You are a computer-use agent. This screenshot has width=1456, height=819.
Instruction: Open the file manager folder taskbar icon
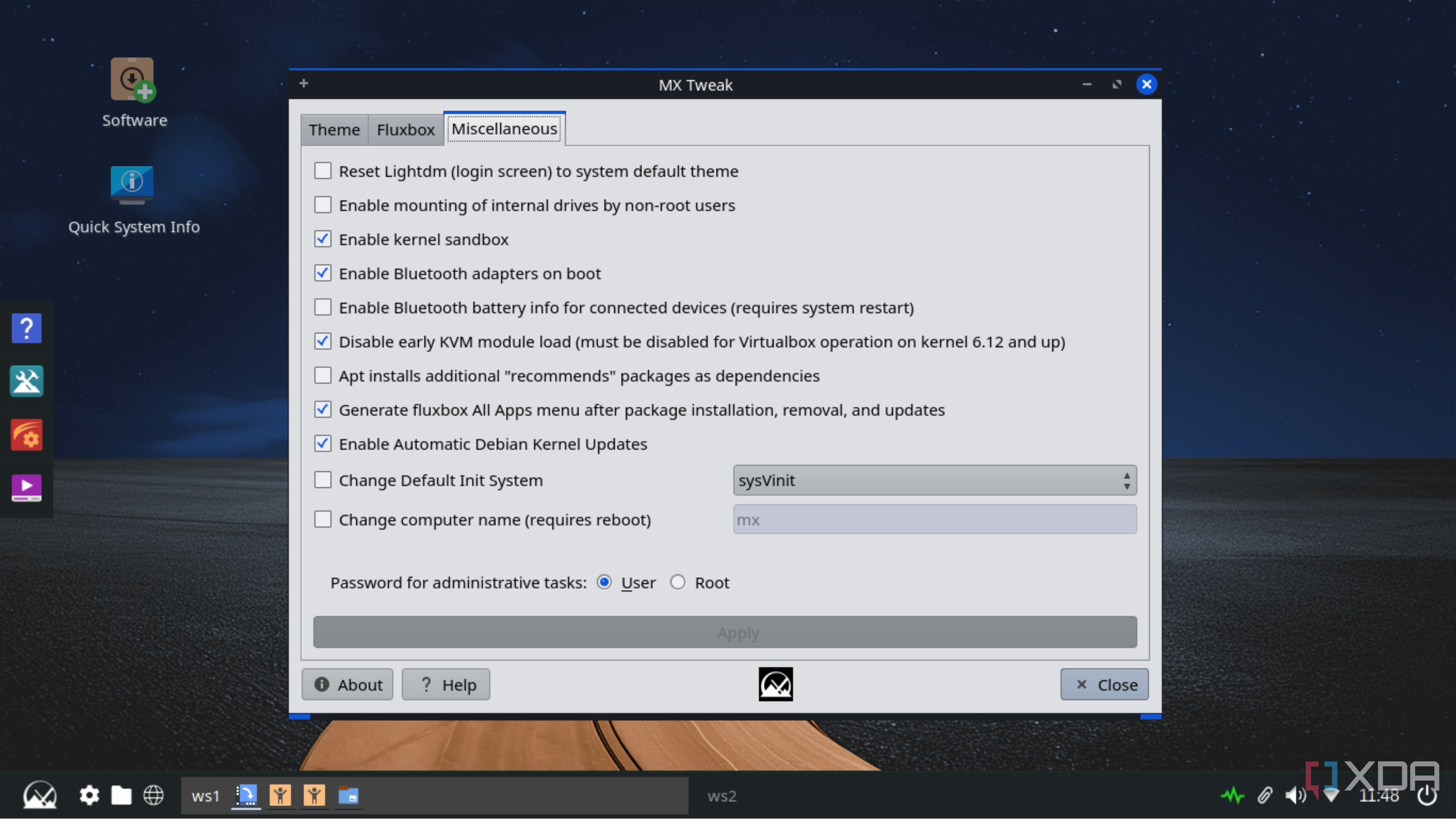pyautogui.click(x=121, y=795)
